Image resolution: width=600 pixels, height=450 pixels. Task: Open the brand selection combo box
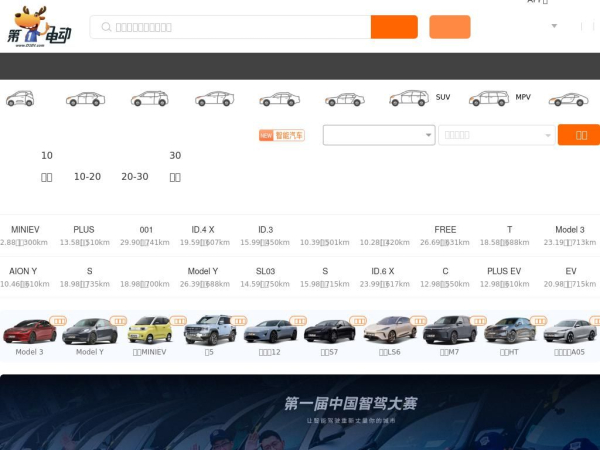coord(379,135)
